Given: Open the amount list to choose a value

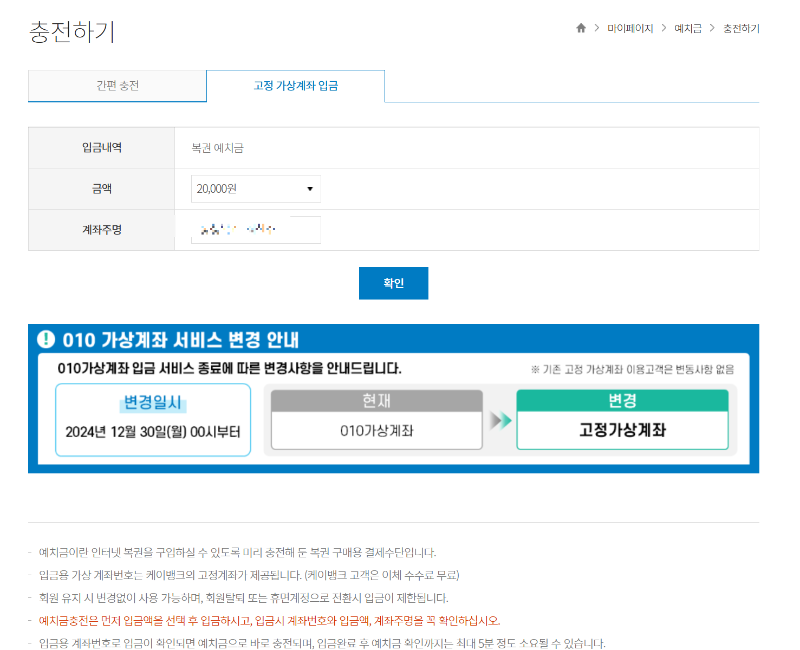Looking at the screenshot, I should coord(255,188).
